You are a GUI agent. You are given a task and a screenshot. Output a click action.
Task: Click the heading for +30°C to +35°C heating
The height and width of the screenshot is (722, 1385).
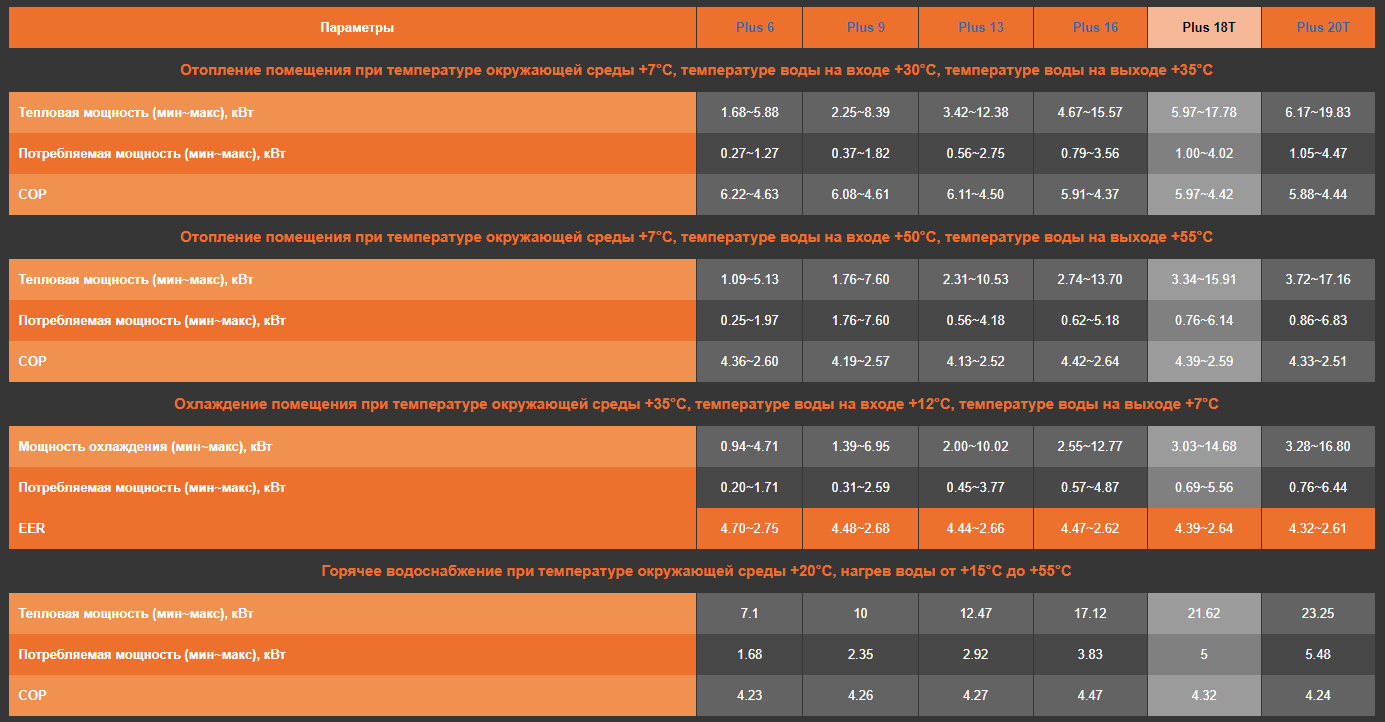(696, 70)
